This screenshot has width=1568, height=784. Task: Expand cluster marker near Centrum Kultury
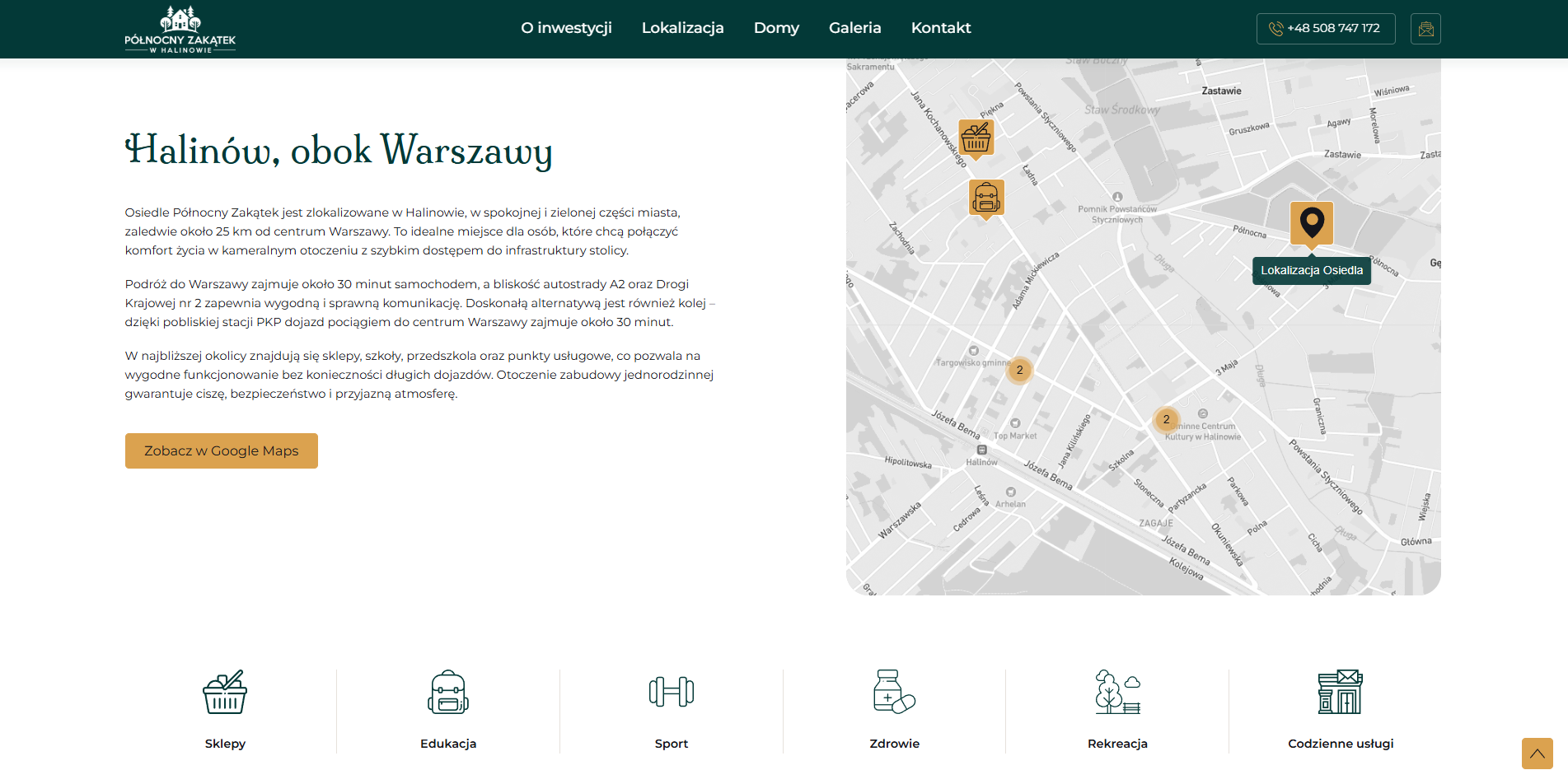pyautogui.click(x=1166, y=419)
